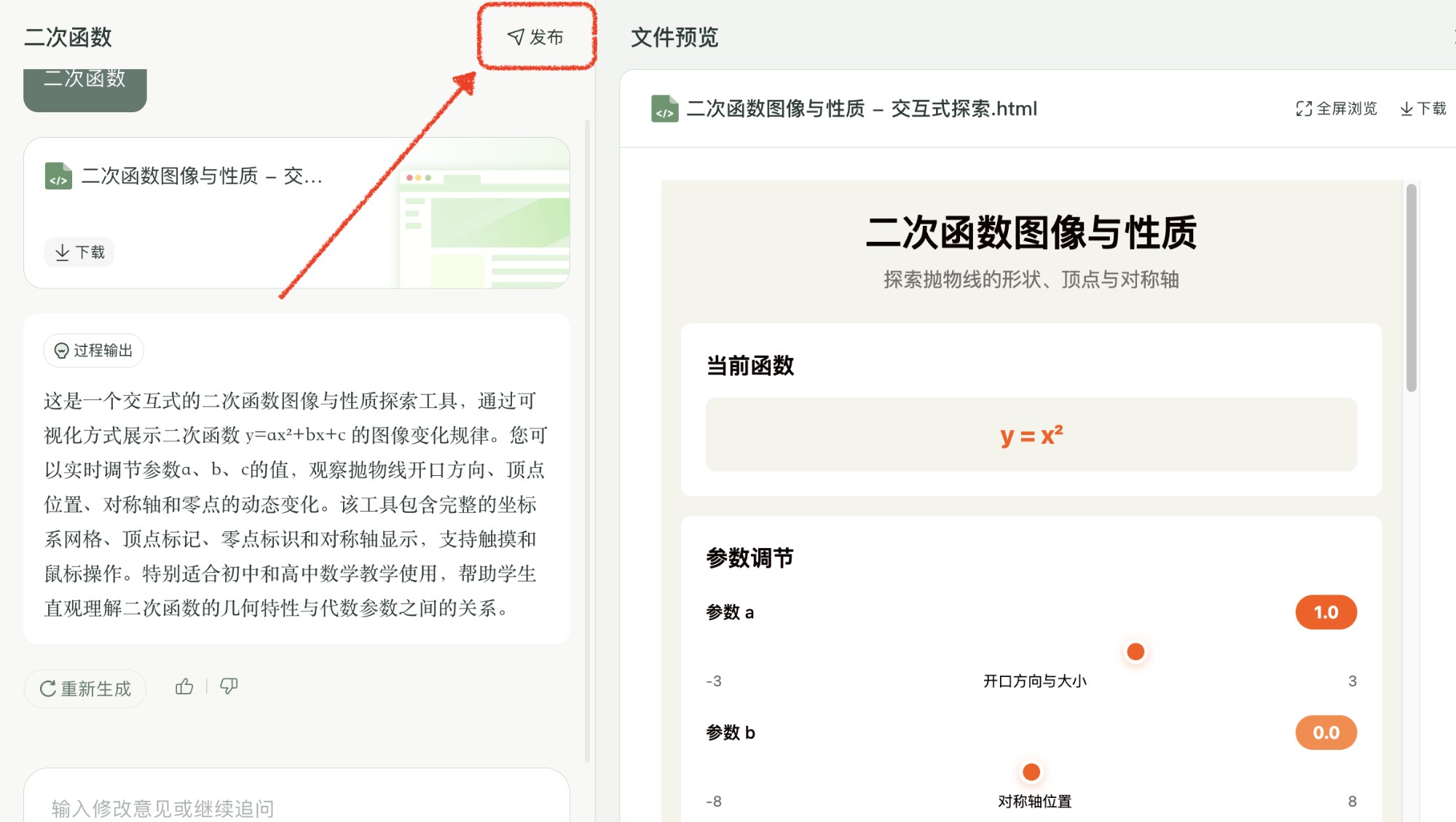This screenshot has height=822, width=1456.
Task: Click the y = x² formula display
Action: [1031, 435]
